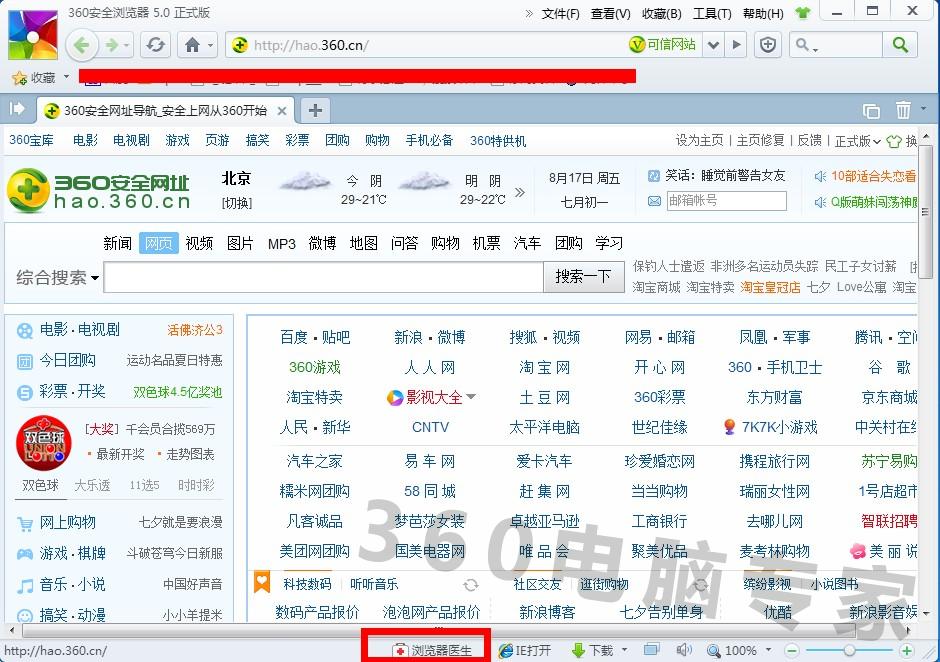
Task: Open the 工具(T) menu
Action: click(712, 13)
